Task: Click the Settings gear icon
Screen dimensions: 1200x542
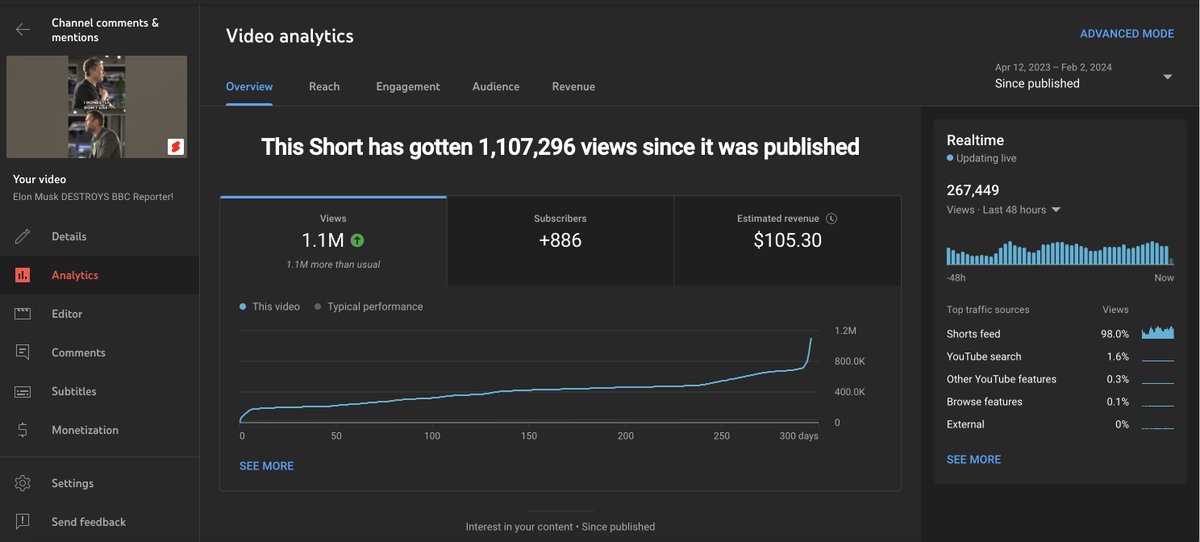Action: [x=23, y=483]
